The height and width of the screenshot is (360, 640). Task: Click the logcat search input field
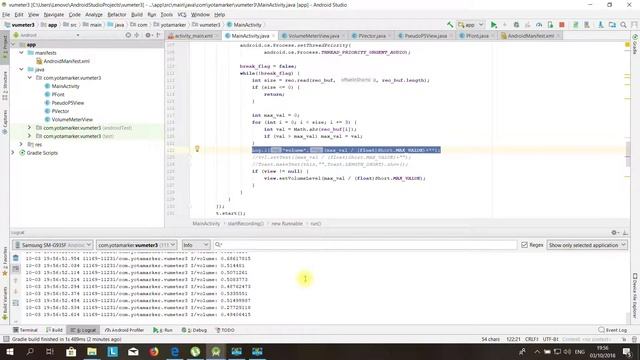365,245
